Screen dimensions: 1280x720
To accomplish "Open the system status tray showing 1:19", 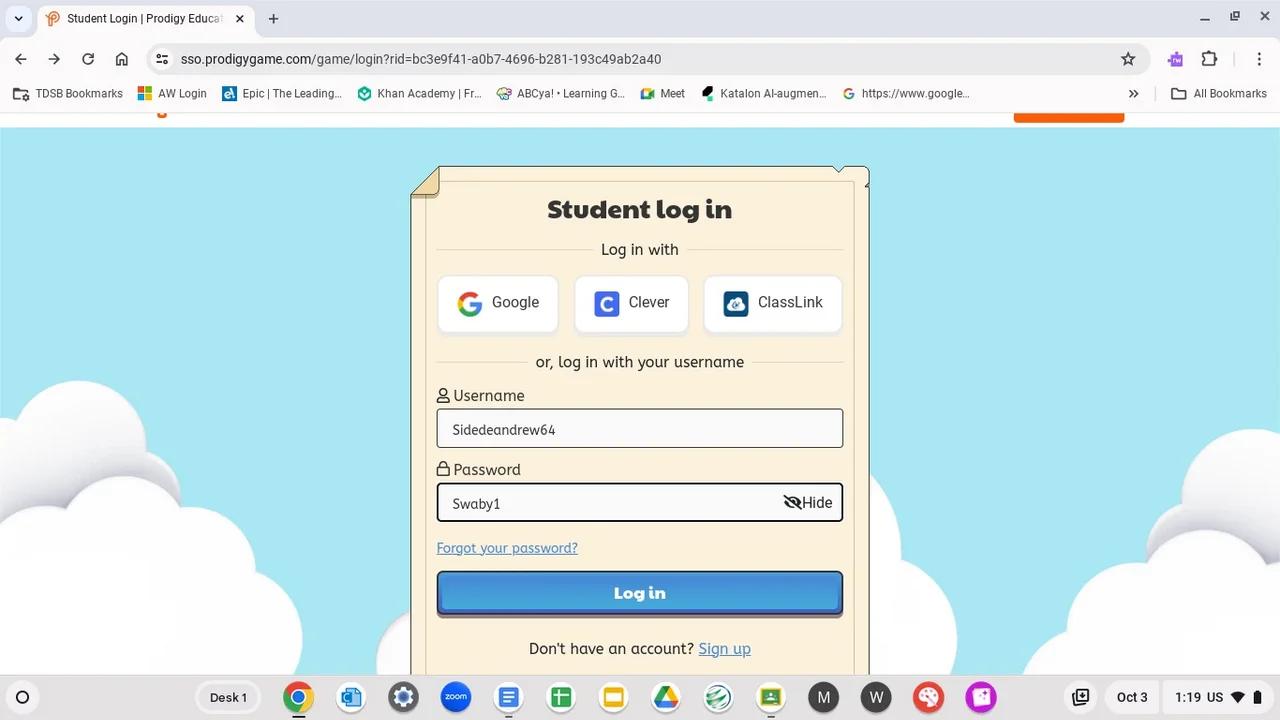I will point(1219,697).
